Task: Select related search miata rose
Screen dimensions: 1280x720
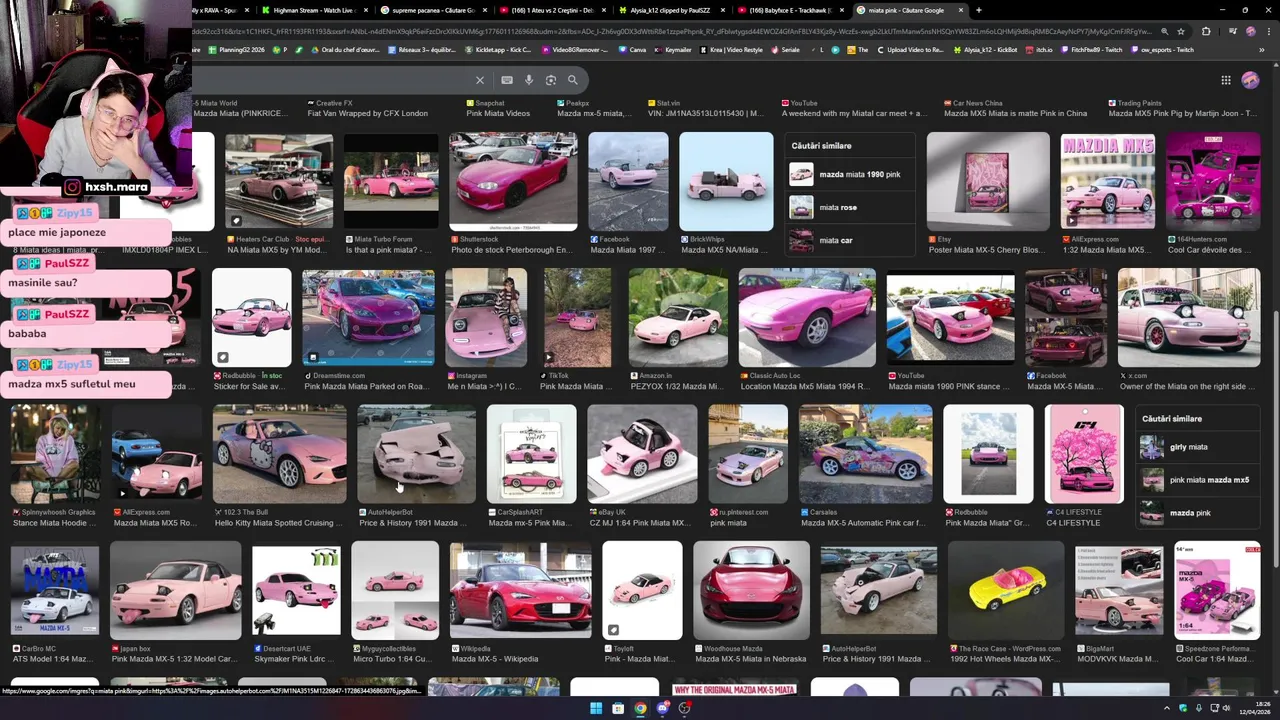Action: tap(849, 207)
